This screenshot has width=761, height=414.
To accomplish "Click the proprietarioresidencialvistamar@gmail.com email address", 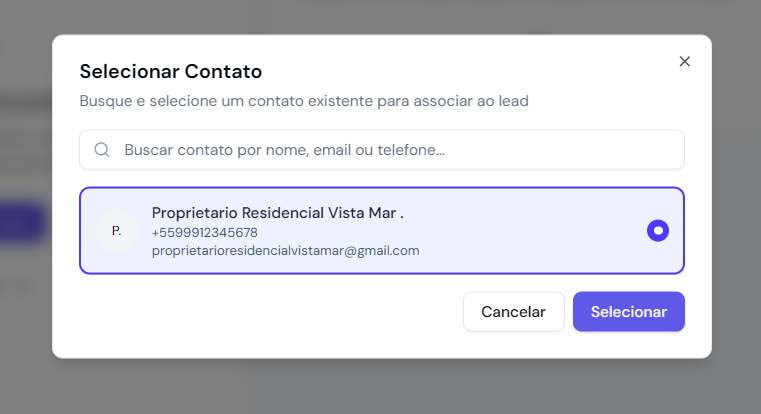I will pyautogui.click(x=285, y=250).
